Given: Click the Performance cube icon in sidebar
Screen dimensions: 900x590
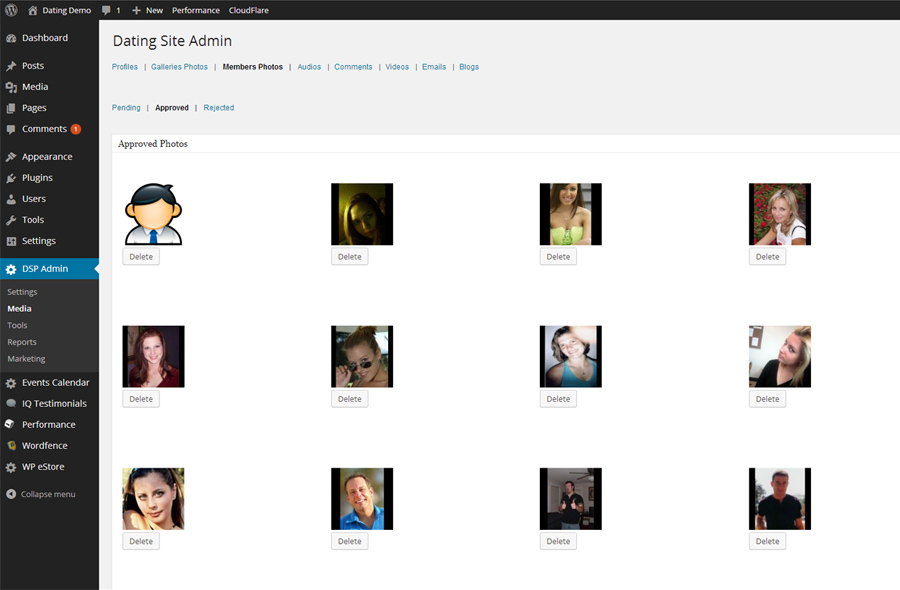Looking at the screenshot, I should tap(10, 424).
